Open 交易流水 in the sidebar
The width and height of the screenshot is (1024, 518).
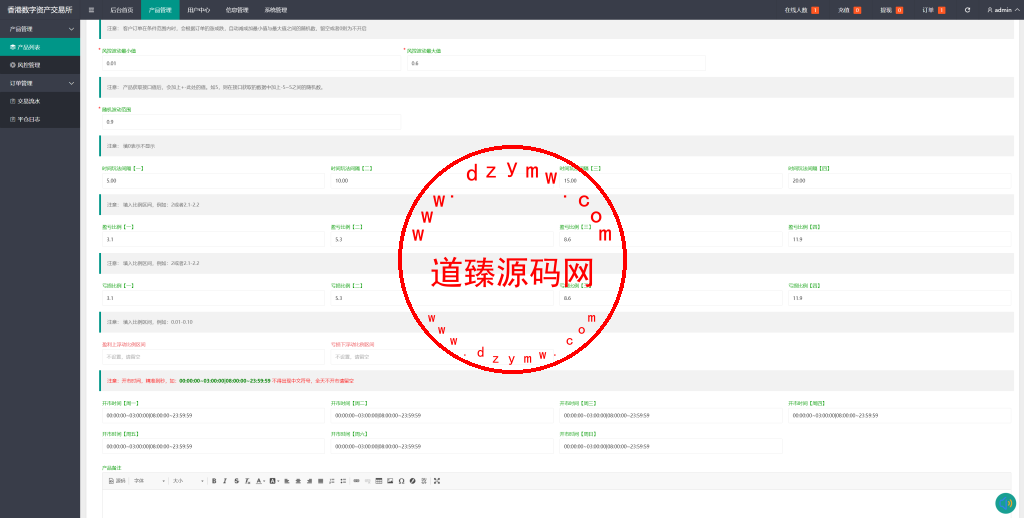[40, 101]
